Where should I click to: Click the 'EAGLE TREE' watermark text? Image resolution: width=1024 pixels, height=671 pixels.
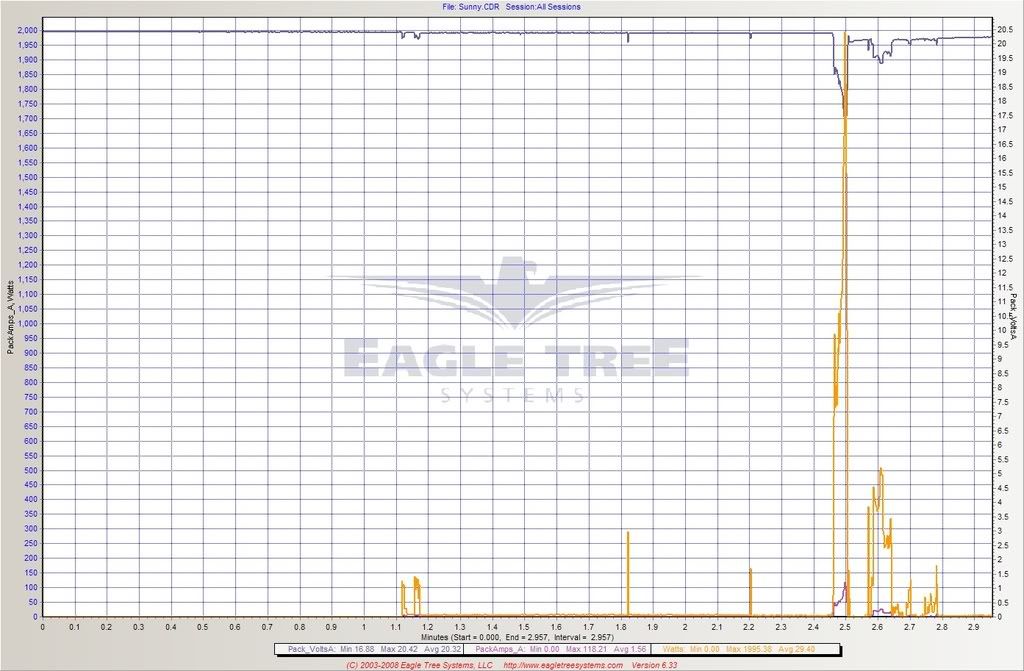[515, 360]
